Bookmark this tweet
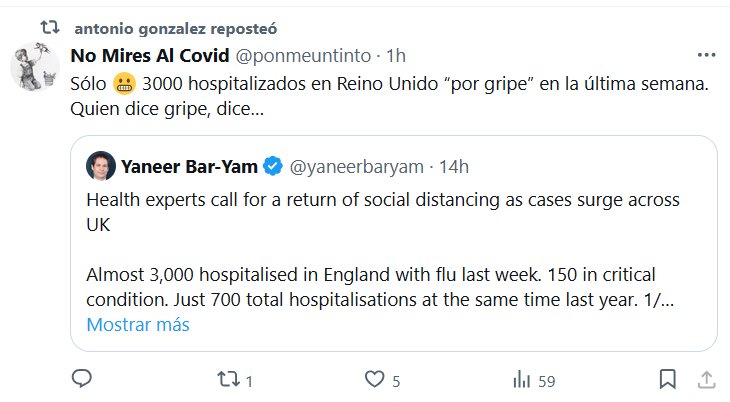 [667, 379]
